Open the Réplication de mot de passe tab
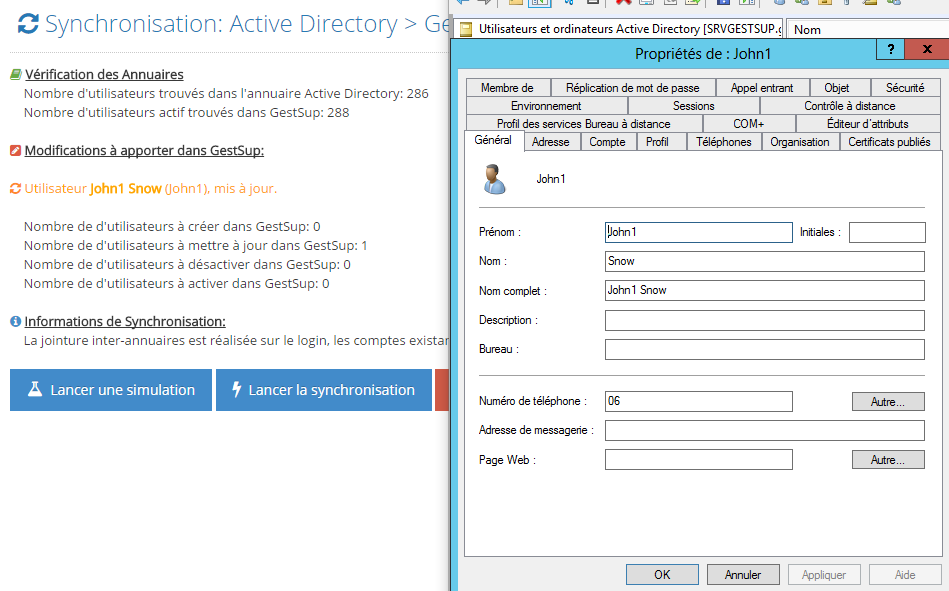This screenshot has height=591, width=949. (x=632, y=88)
